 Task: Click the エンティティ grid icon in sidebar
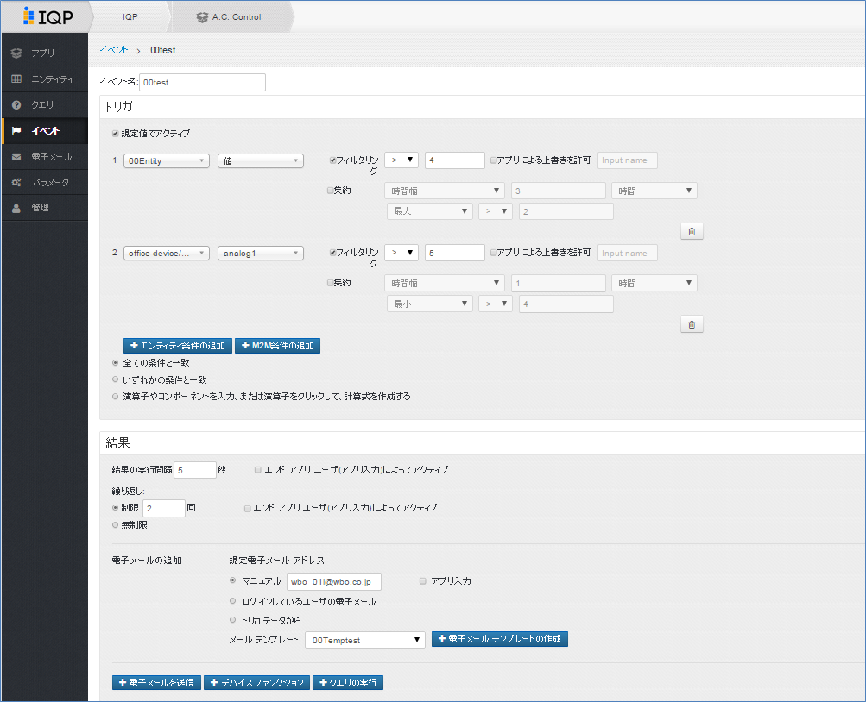point(16,79)
